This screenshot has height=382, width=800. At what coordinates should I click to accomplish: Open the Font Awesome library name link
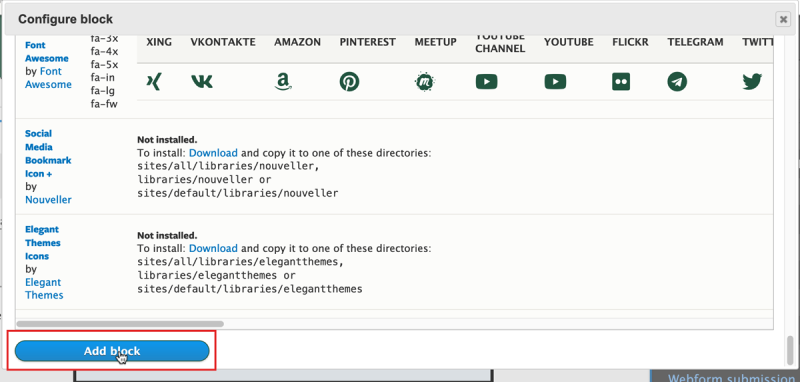pyautogui.click(x=47, y=52)
